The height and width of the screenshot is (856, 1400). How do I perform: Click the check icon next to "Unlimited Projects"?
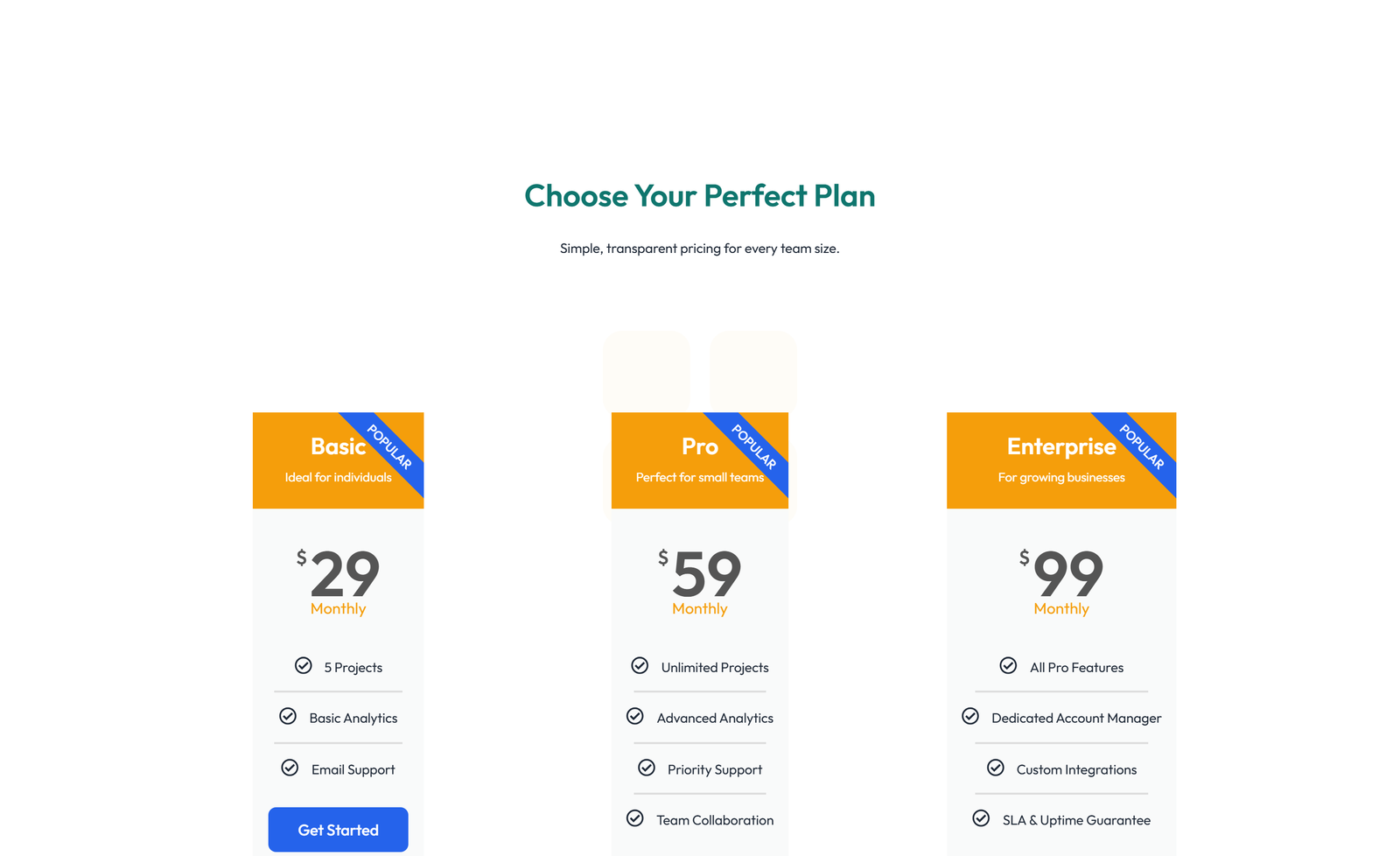640,665
